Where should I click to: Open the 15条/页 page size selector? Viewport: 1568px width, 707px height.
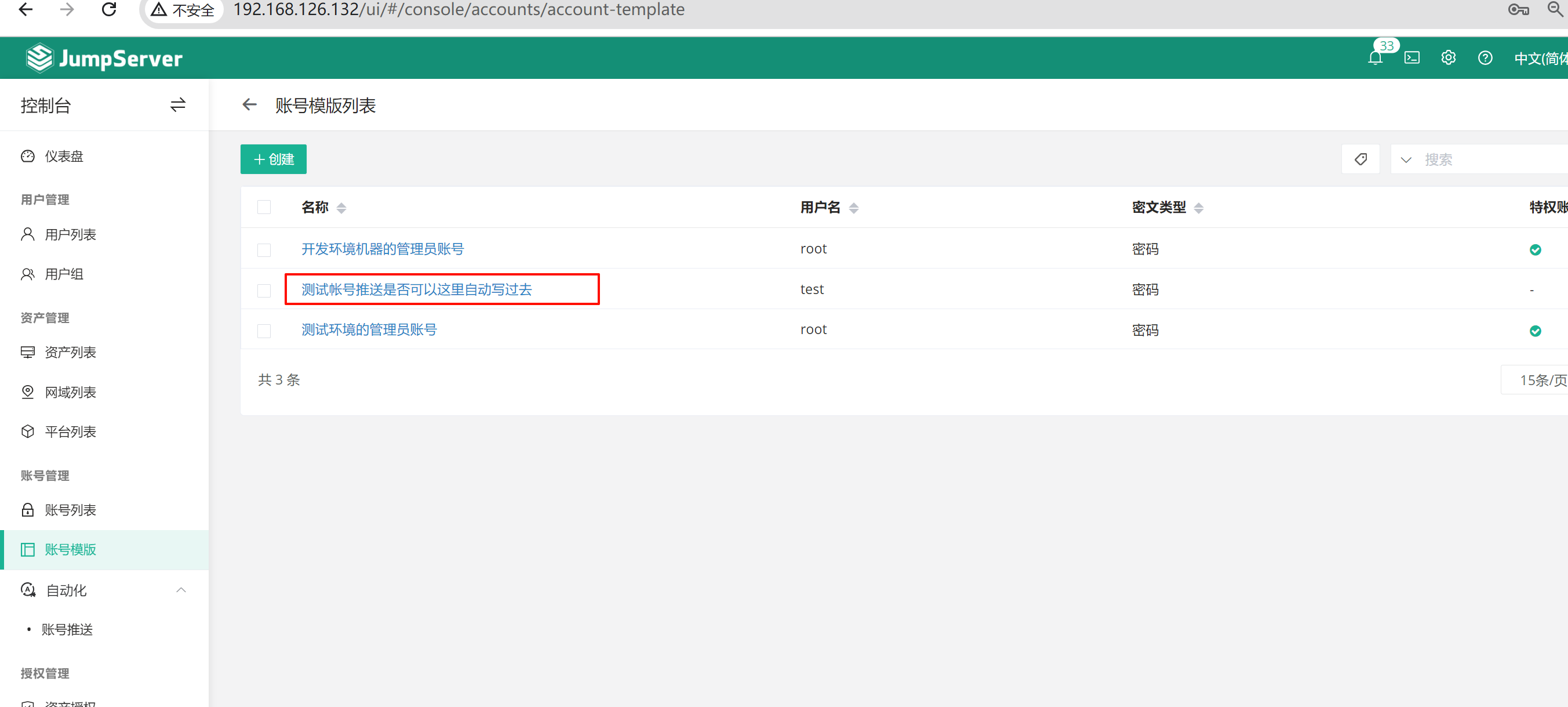1541,380
